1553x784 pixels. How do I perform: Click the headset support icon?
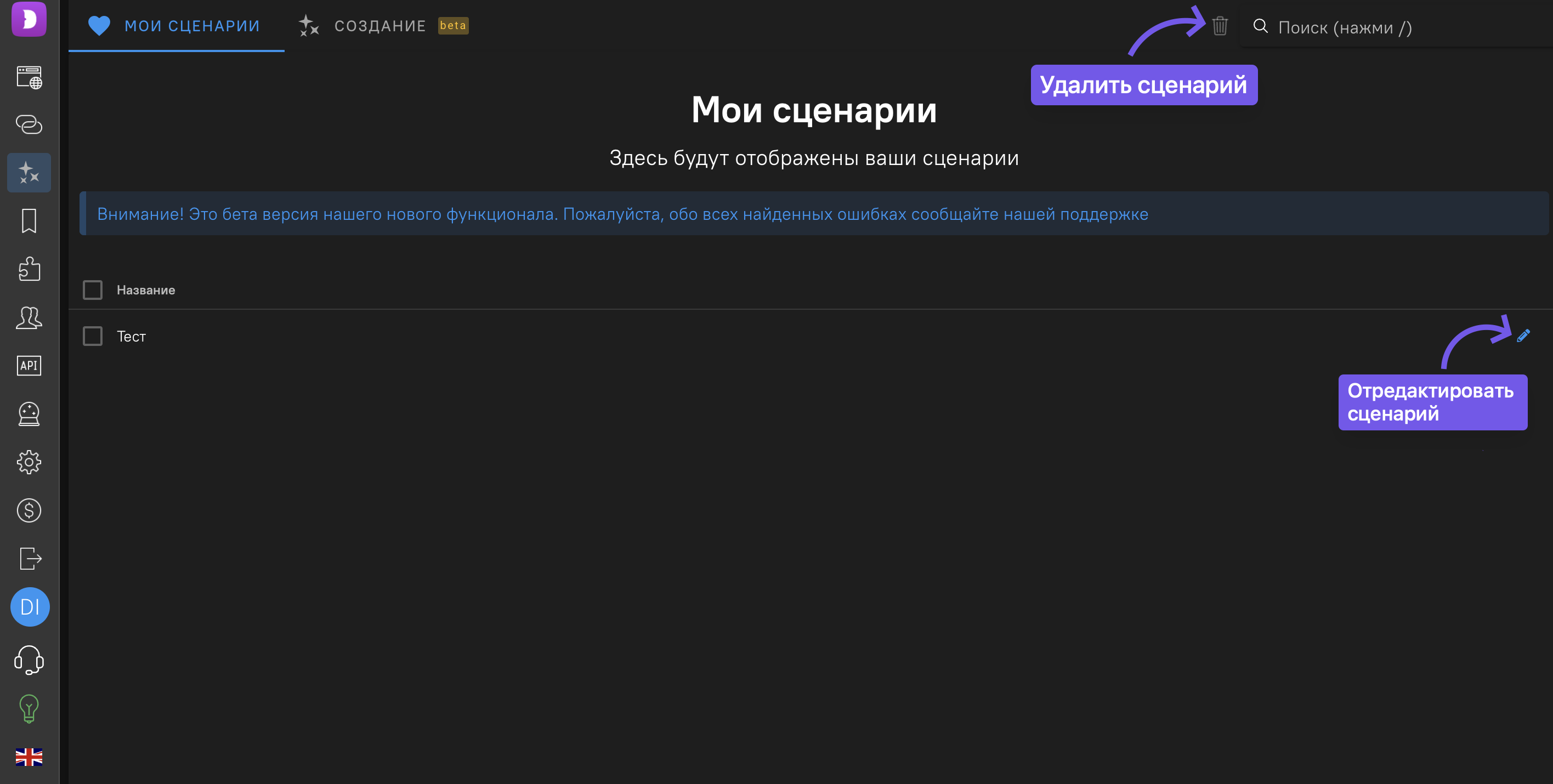coord(29,661)
